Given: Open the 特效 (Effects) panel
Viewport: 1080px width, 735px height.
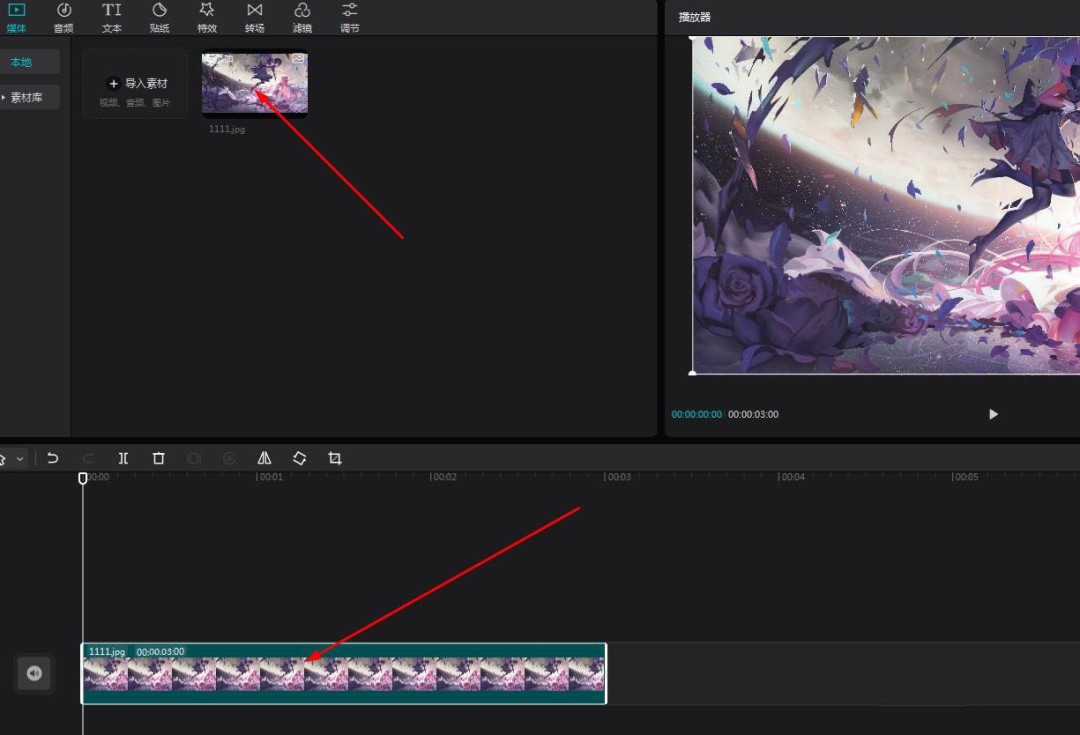Looking at the screenshot, I should pyautogui.click(x=207, y=17).
